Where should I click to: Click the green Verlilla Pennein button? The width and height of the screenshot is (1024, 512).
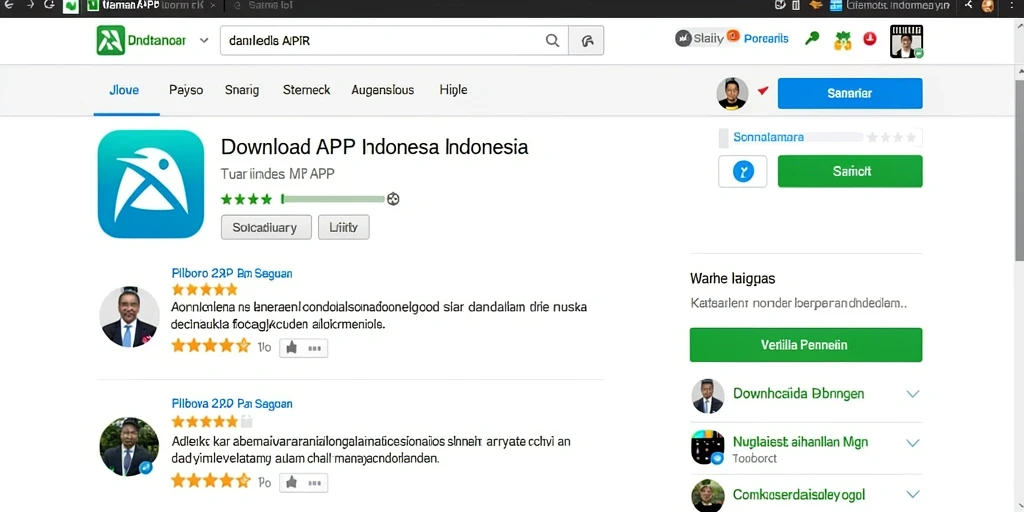pyautogui.click(x=806, y=345)
